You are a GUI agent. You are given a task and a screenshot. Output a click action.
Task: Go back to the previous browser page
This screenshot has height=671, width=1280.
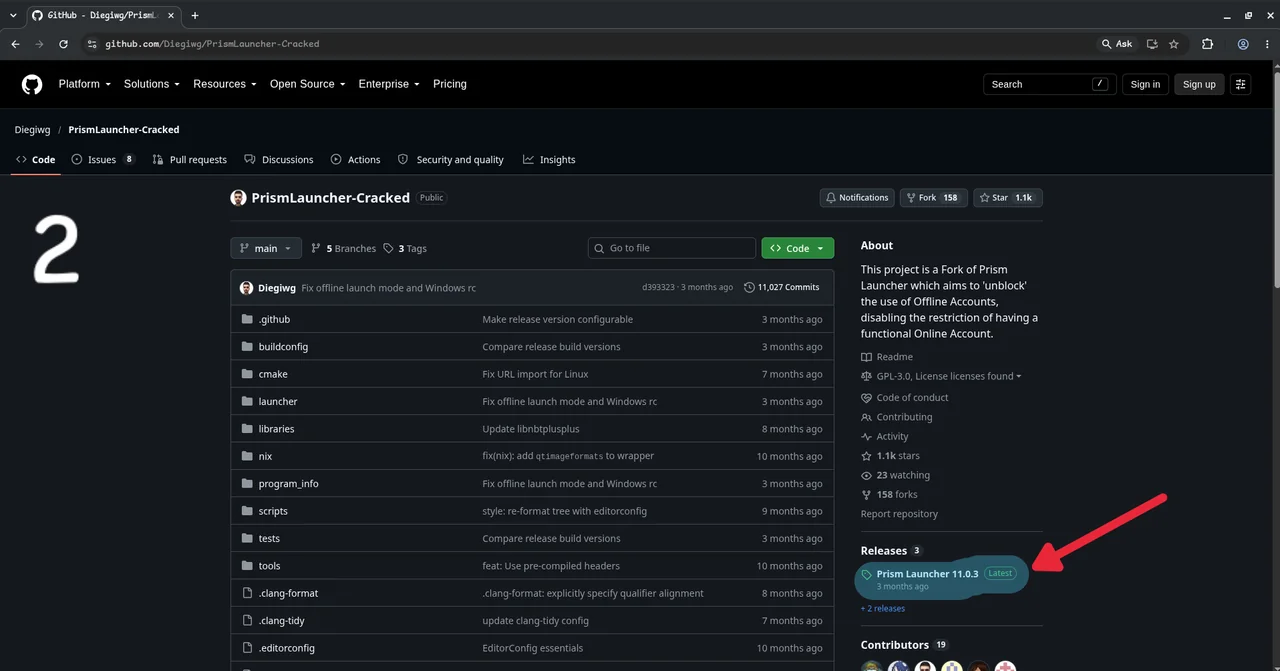[x=15, y=44]
